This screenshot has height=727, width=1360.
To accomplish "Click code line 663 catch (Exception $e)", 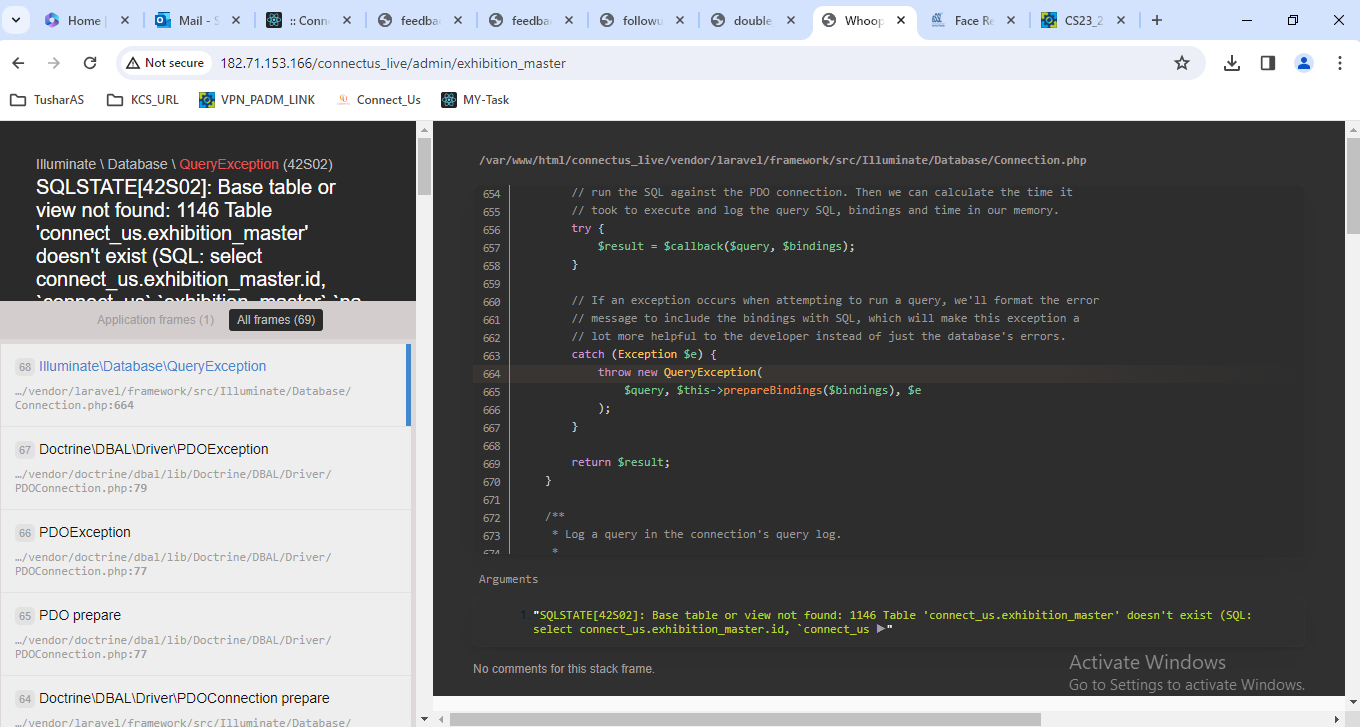I will (x=644, y=354).
